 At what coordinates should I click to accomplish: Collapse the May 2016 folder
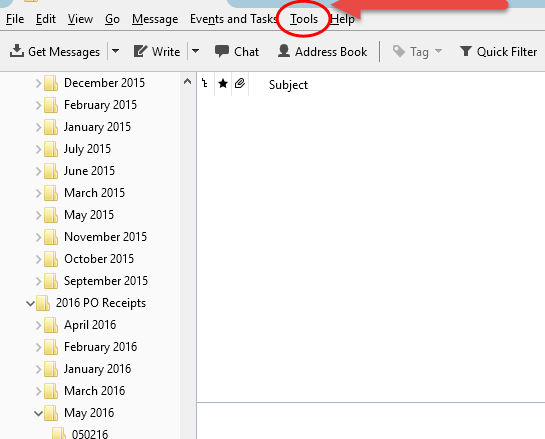click(39, 413)
